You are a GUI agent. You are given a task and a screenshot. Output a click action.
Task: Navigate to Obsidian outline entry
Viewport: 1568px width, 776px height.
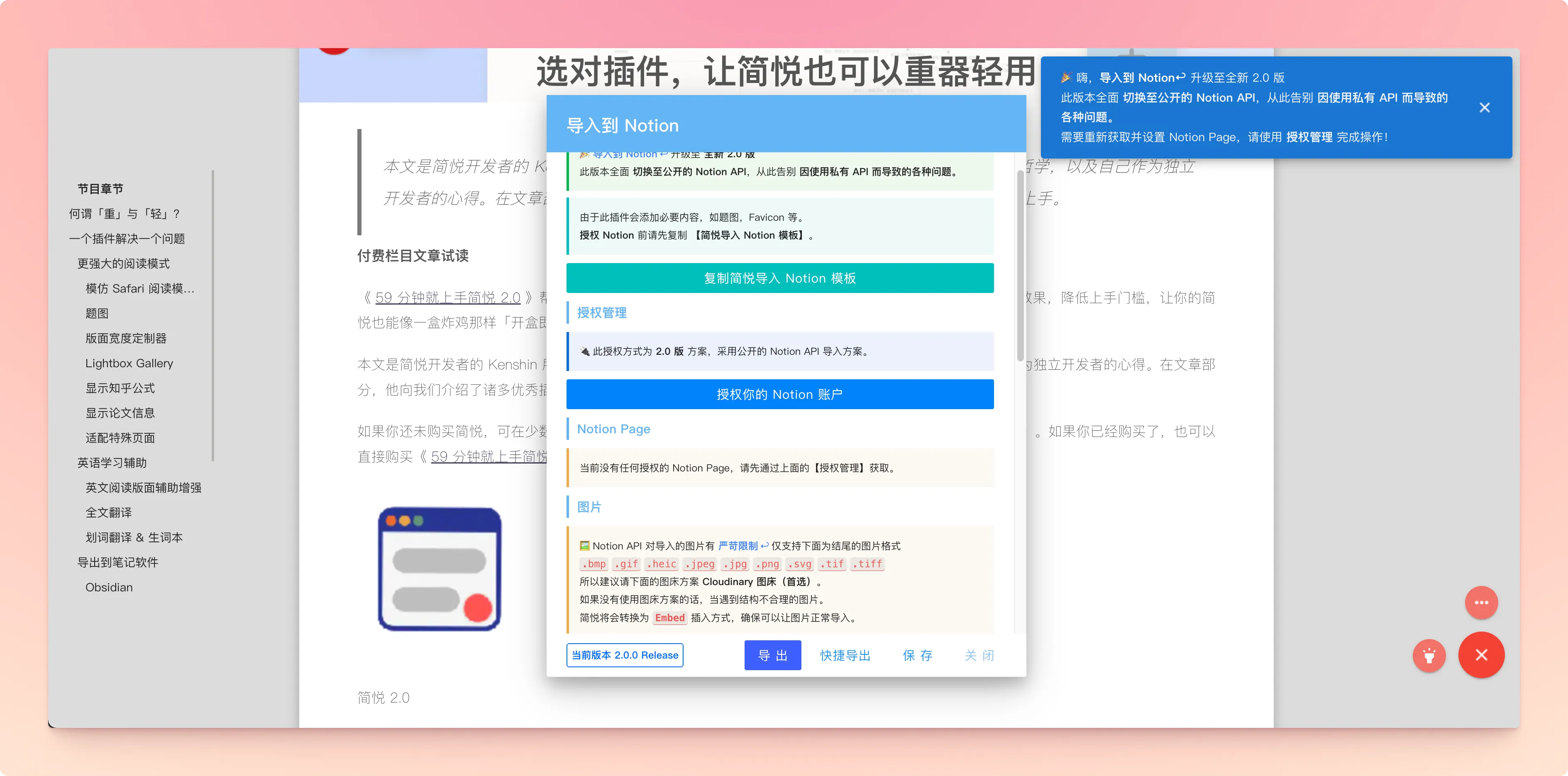click(109, 587)
